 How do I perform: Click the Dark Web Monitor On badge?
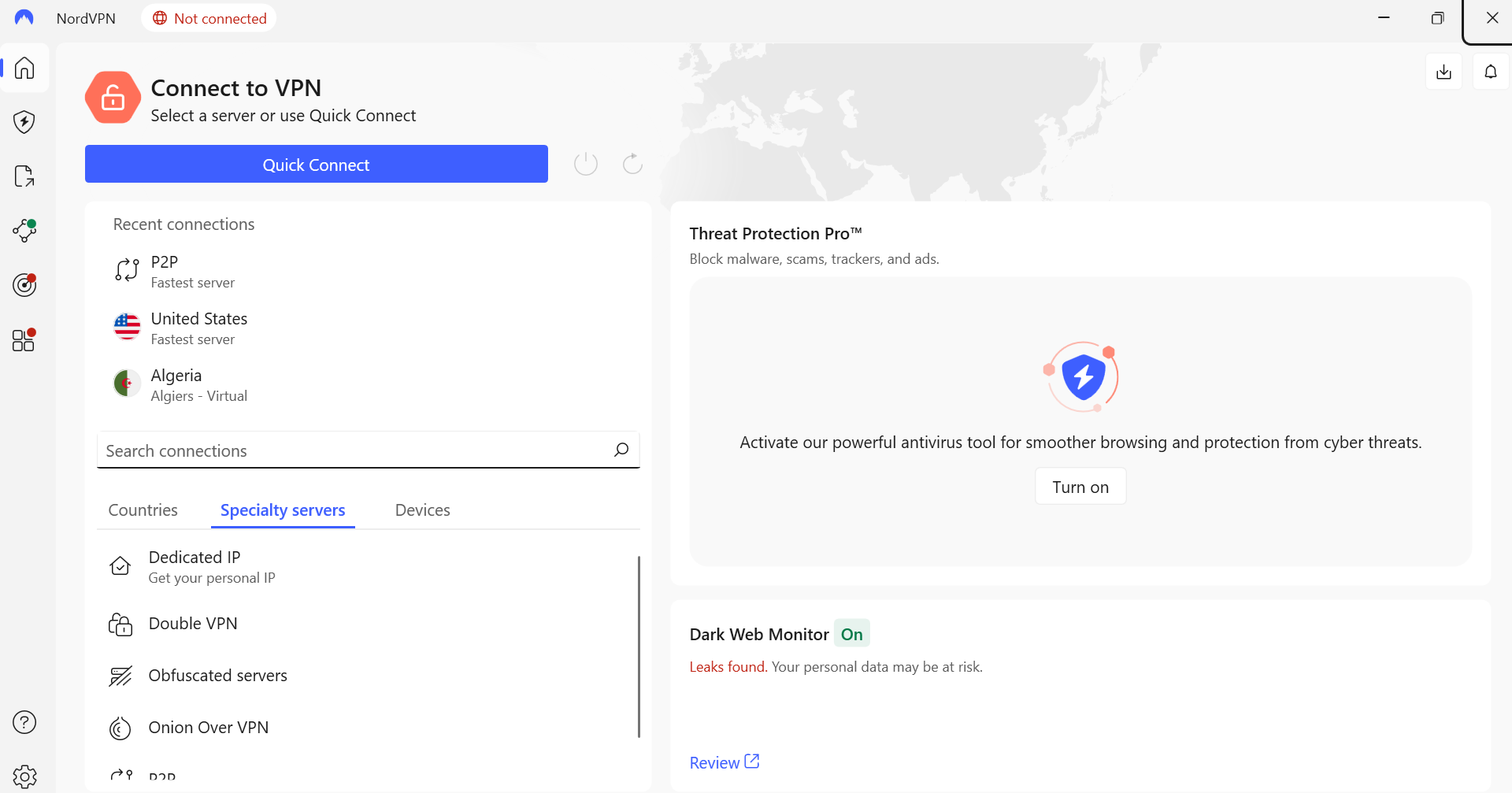pos(852,634)
